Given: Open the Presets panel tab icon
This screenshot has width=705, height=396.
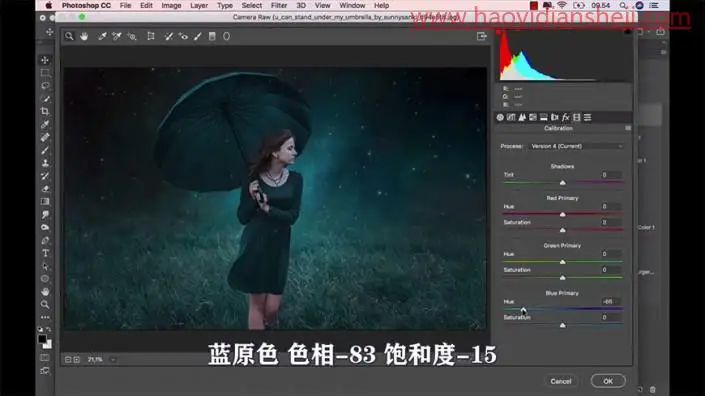Looking at the screenshot, I should point(588,117).
